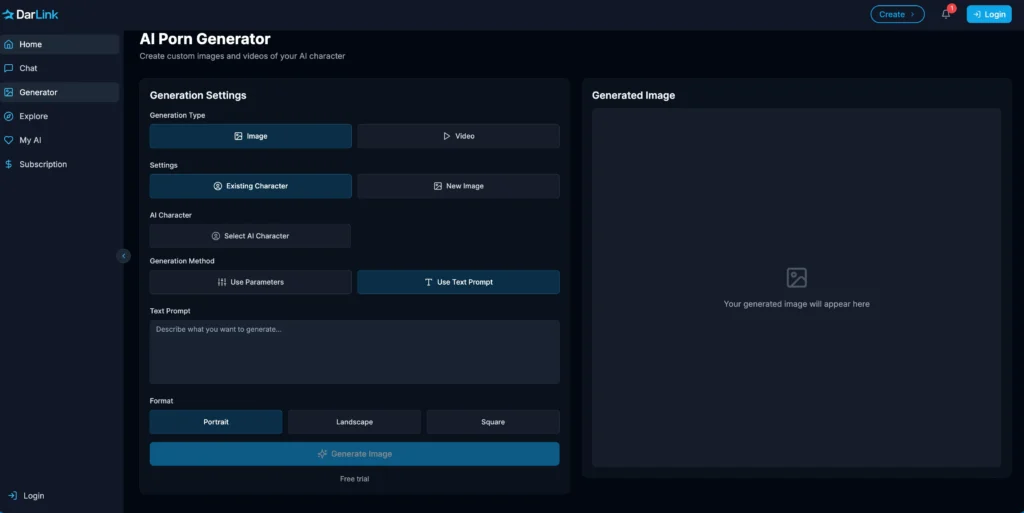The width and height of the screenshot is (1024, 513).
Task: Choose New Image setting
Action: tap(458, 186)
